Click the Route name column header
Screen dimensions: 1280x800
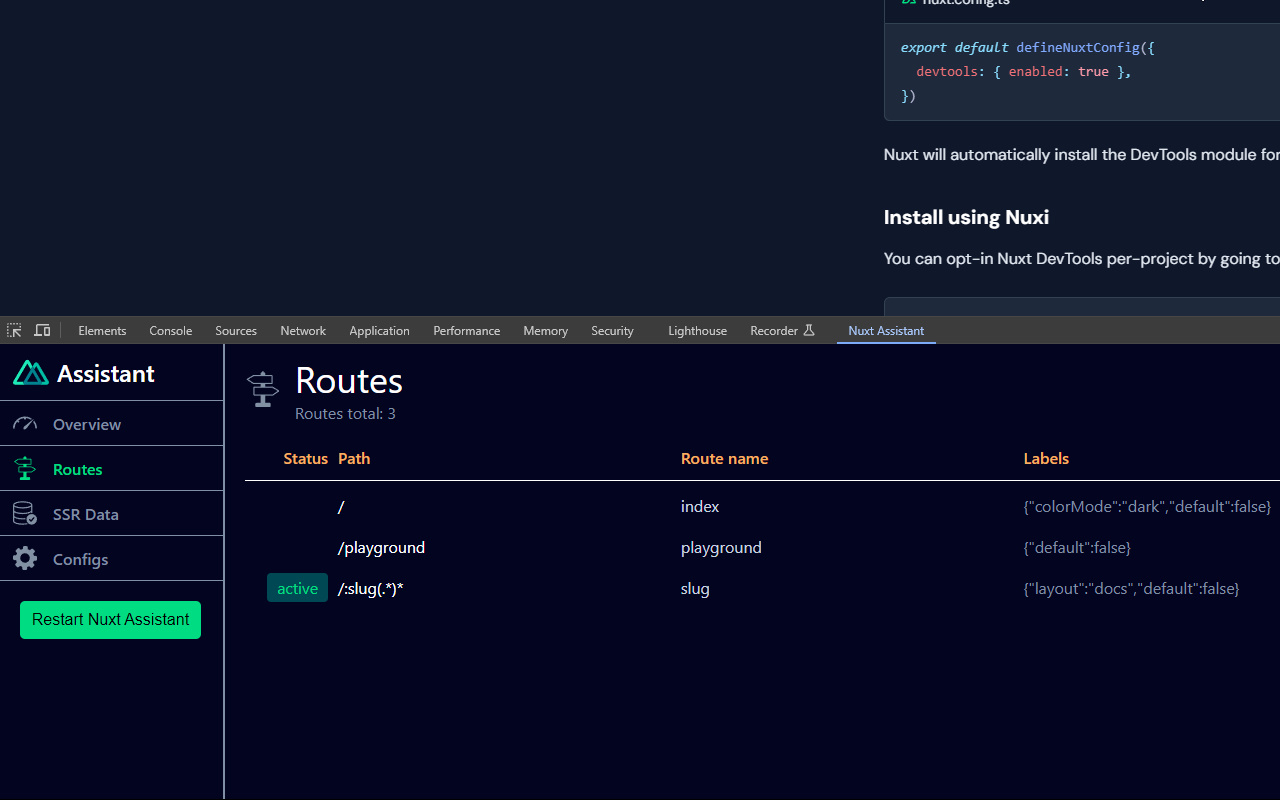(x=725, y=459)
